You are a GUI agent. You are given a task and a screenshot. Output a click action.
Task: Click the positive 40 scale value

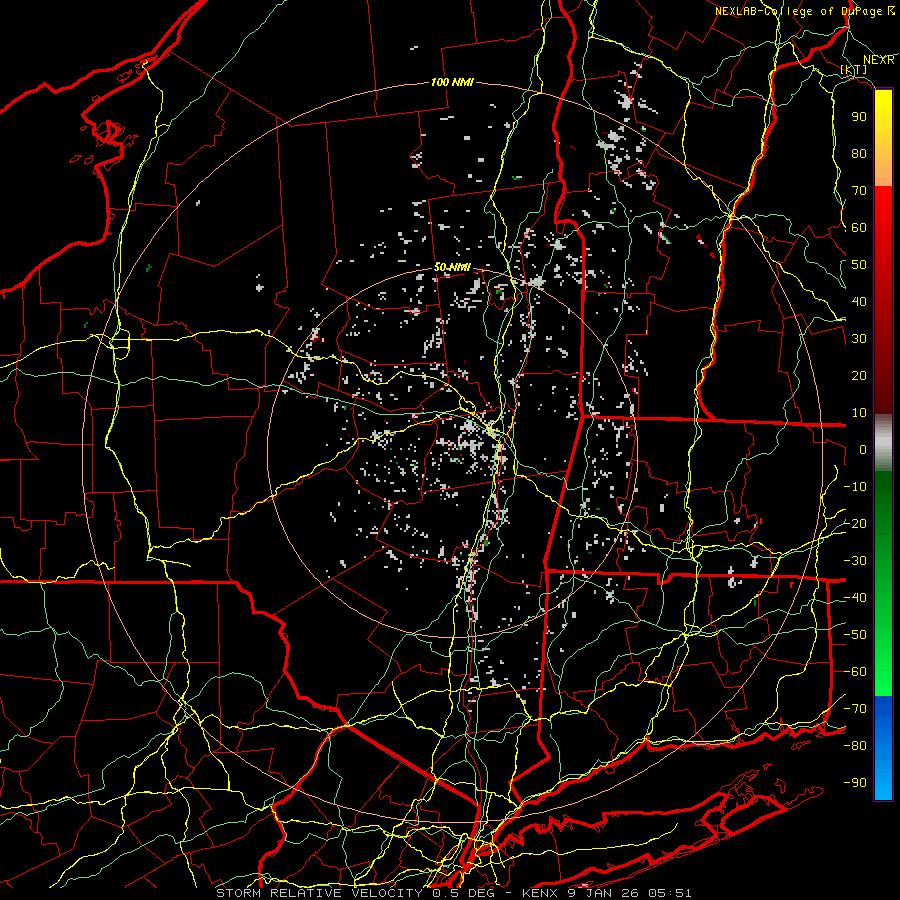[859, 301]
